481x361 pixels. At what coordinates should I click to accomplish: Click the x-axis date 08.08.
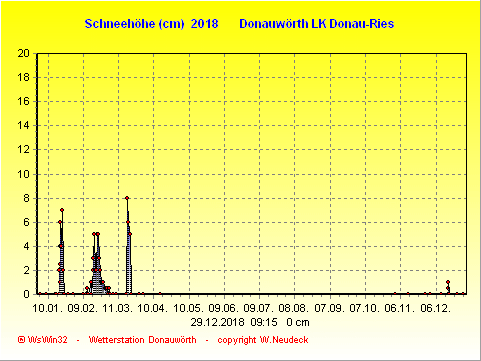click(x=294, y=308)
